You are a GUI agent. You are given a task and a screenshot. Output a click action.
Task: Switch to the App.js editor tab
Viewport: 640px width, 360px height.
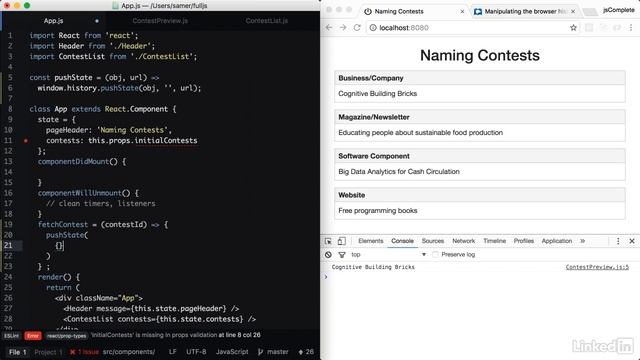point(53,21)
